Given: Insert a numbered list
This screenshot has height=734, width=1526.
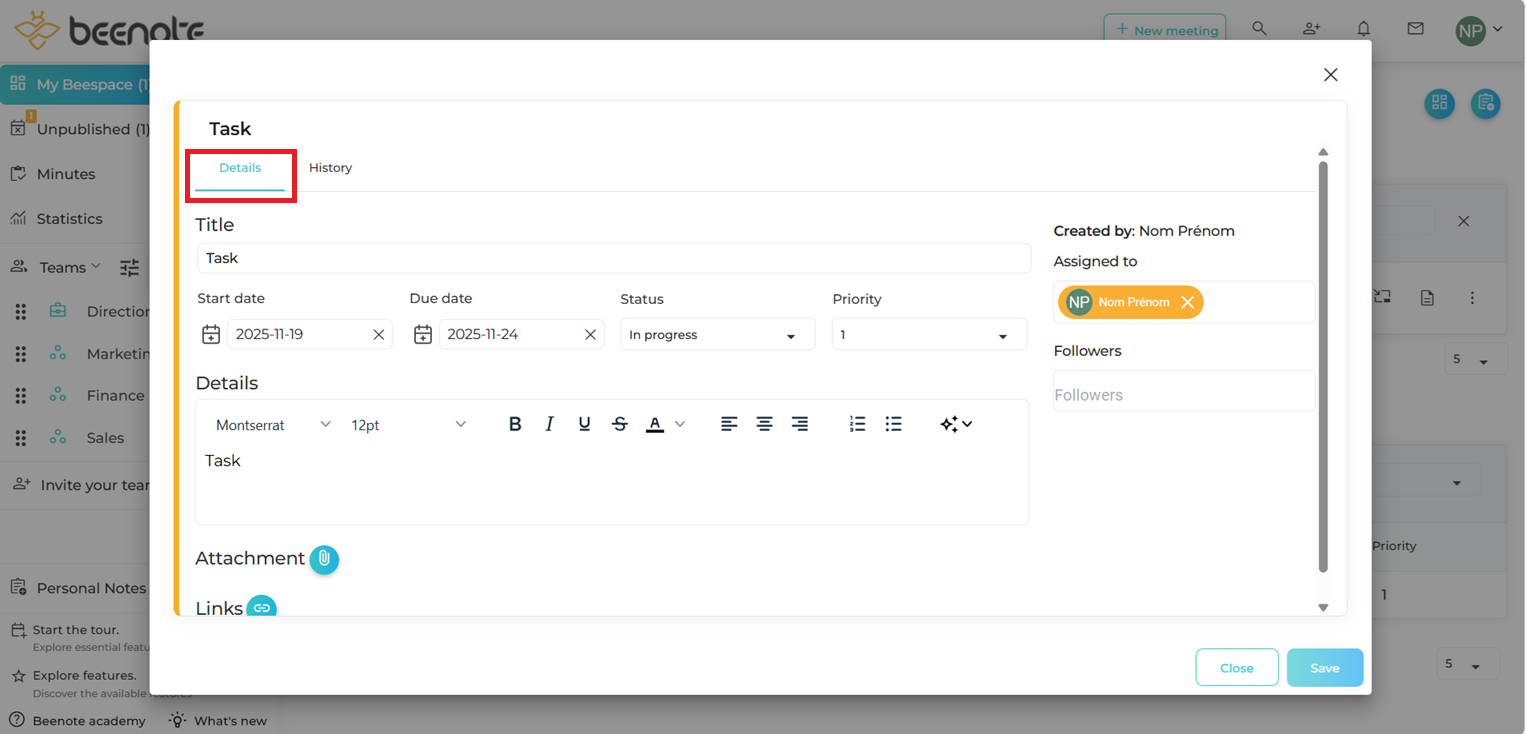Looking at the screenshot, I should (x=857, y=424).
